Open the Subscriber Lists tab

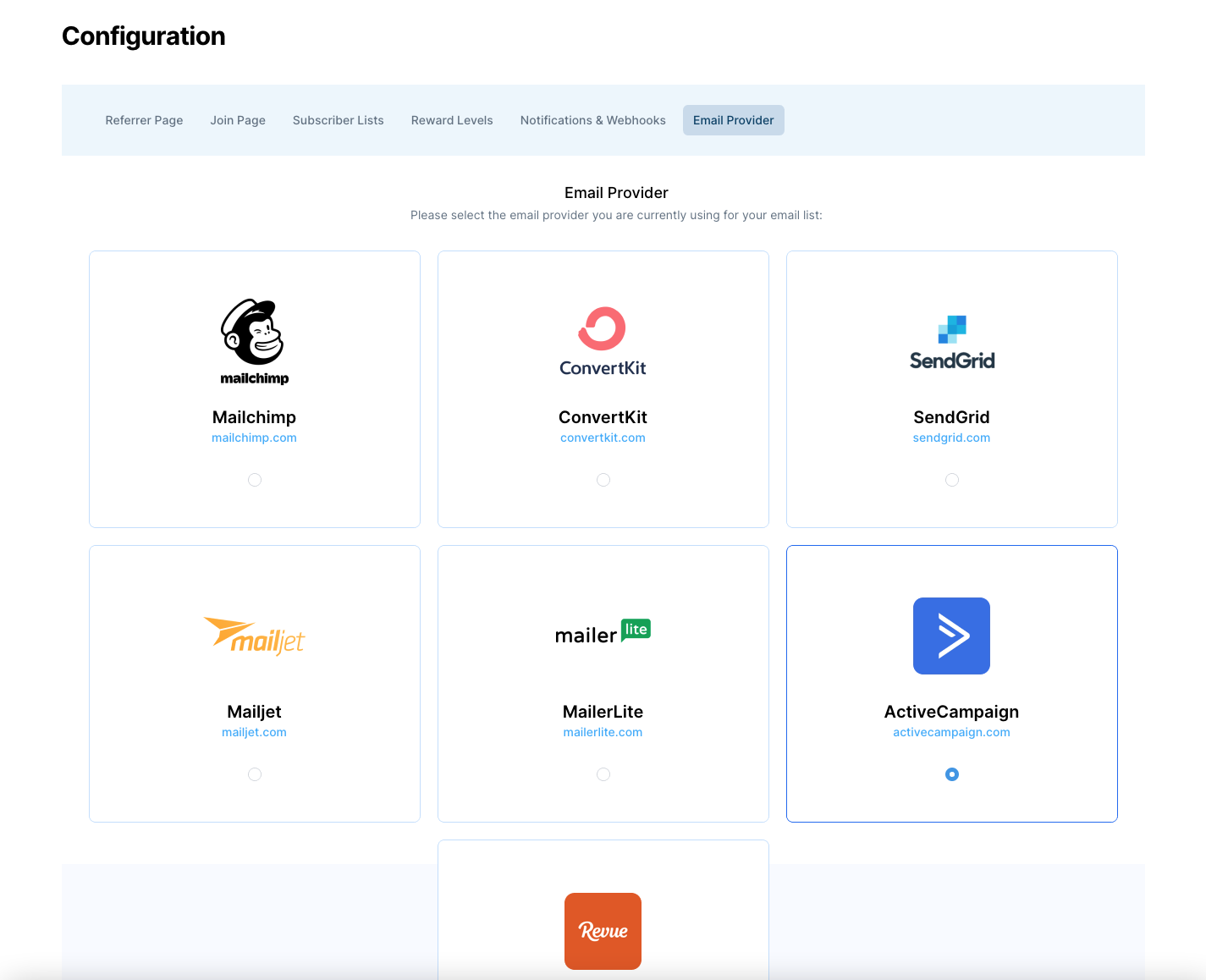(x=339, y=120)
